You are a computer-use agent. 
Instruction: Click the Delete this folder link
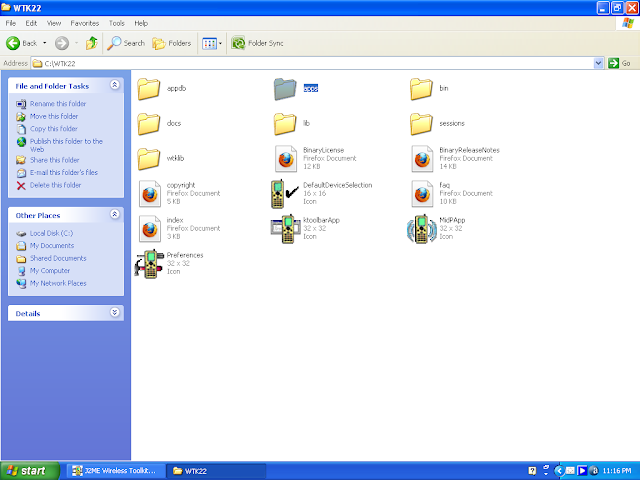pos(56,185)
